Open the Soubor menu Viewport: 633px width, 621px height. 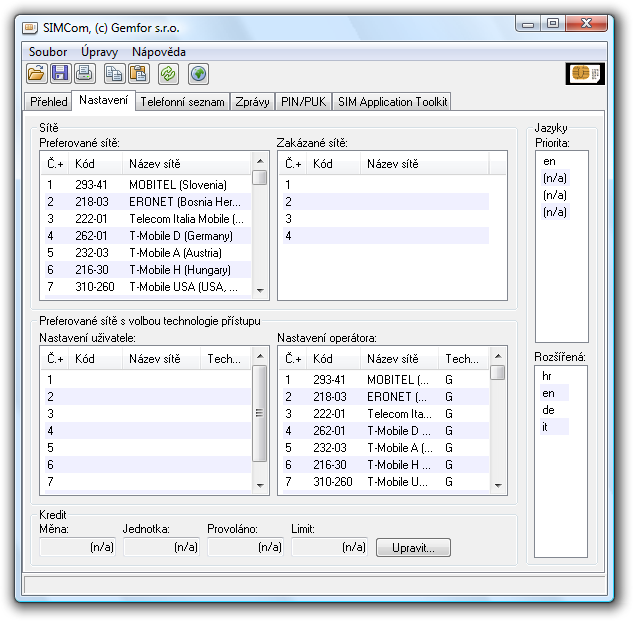[x=48, y=51]
